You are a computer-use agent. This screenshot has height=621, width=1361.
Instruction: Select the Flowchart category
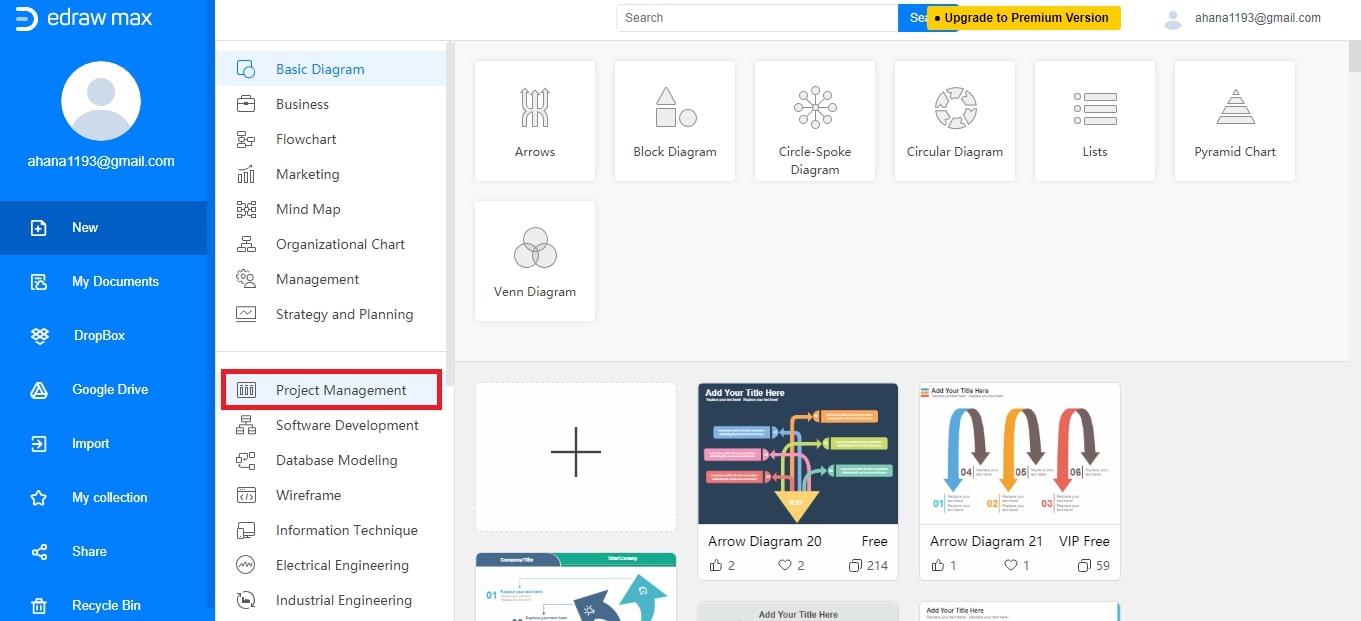(x=331, y=139)
